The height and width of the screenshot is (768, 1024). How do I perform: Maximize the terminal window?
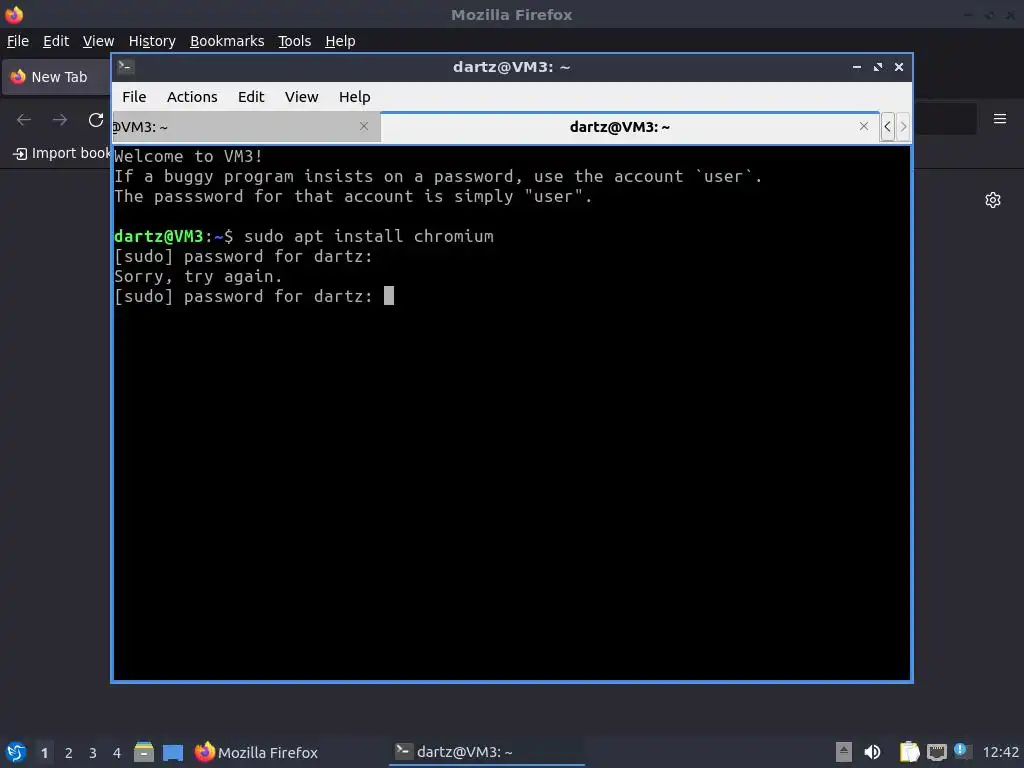coord(877,67)
